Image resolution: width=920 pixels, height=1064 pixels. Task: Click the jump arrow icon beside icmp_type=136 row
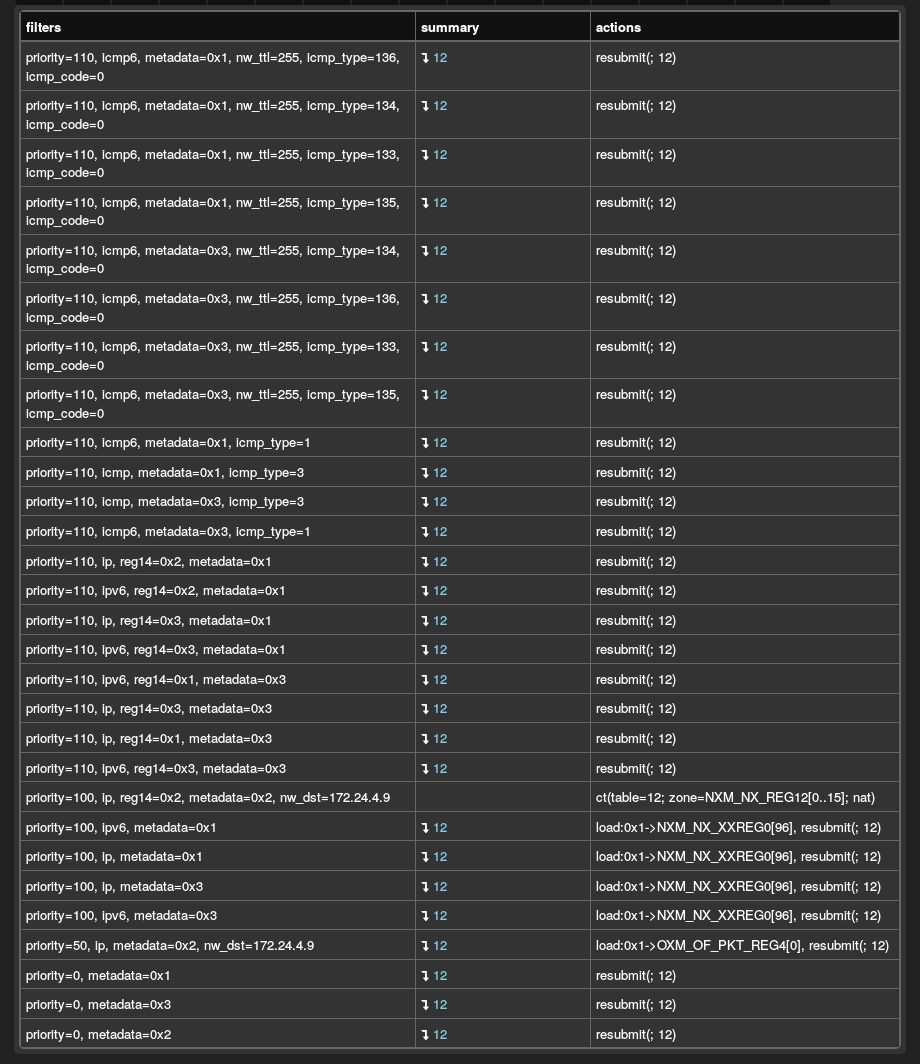click(427, 58)
